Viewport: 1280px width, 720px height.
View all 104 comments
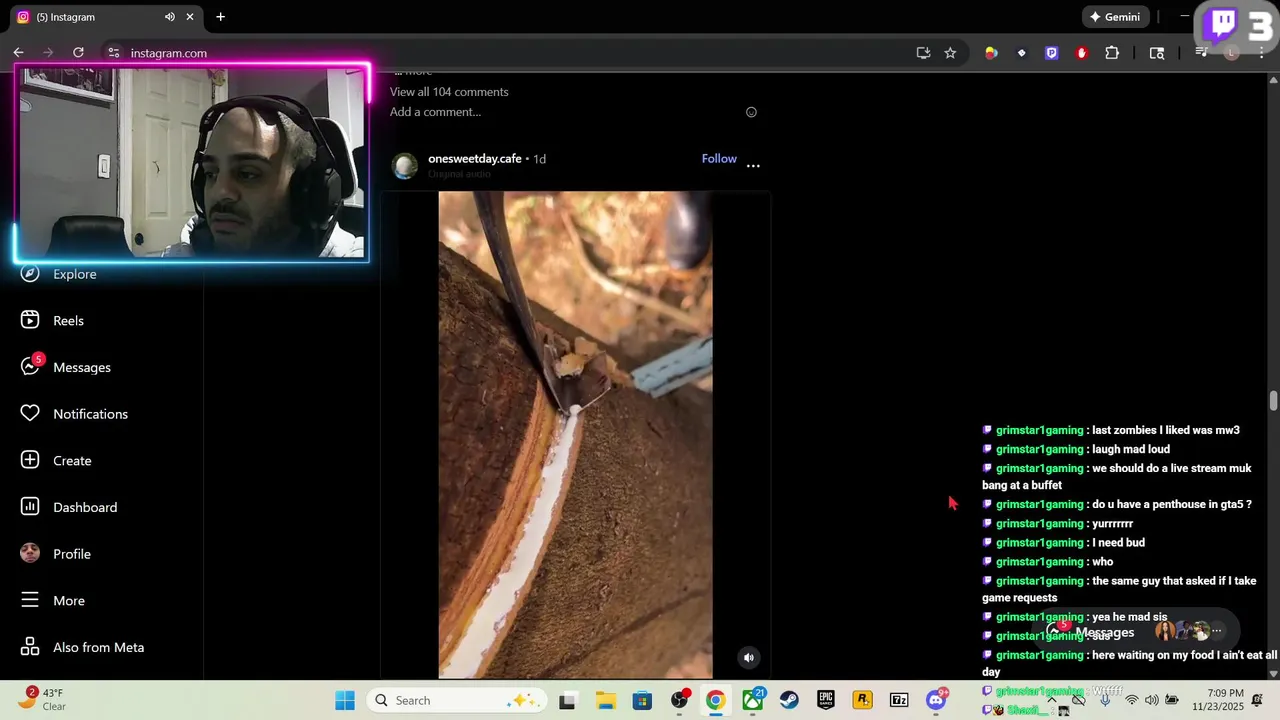(x=449, y=92)
